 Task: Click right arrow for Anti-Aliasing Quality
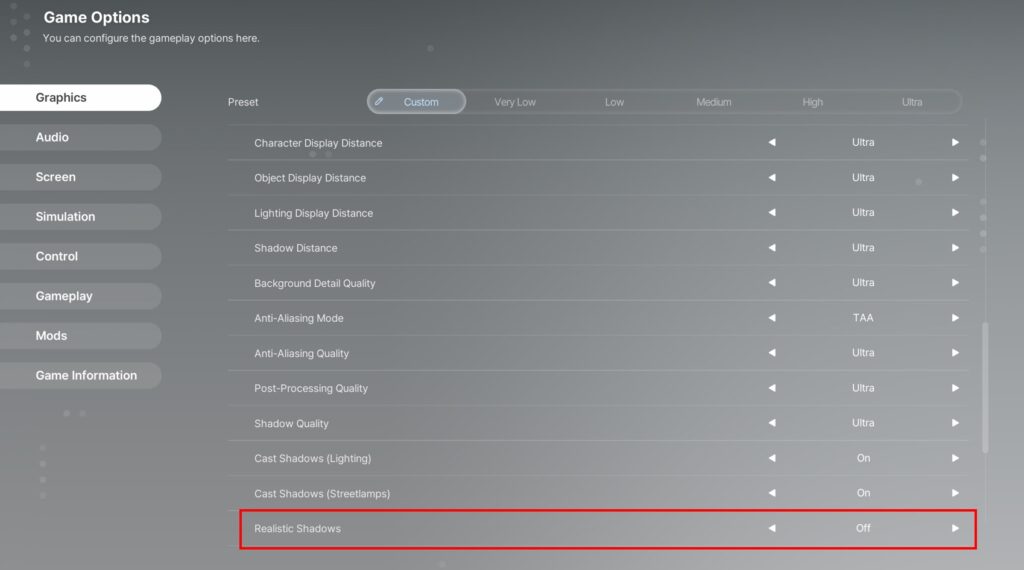point(955,353)
